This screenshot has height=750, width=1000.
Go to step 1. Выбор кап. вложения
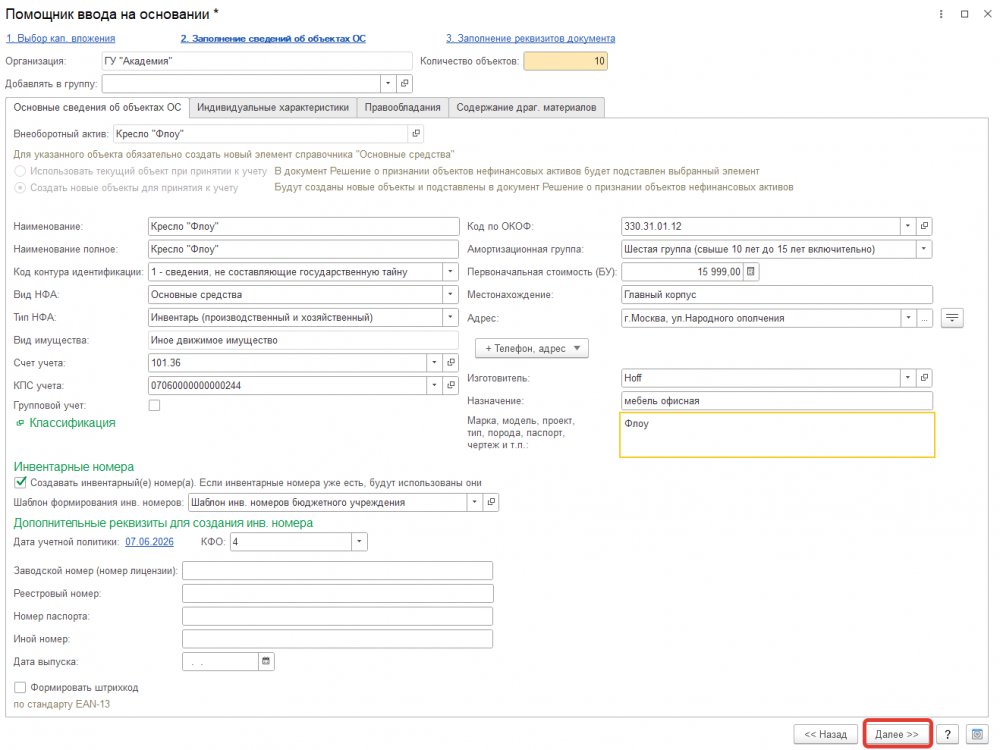(61, 38)
